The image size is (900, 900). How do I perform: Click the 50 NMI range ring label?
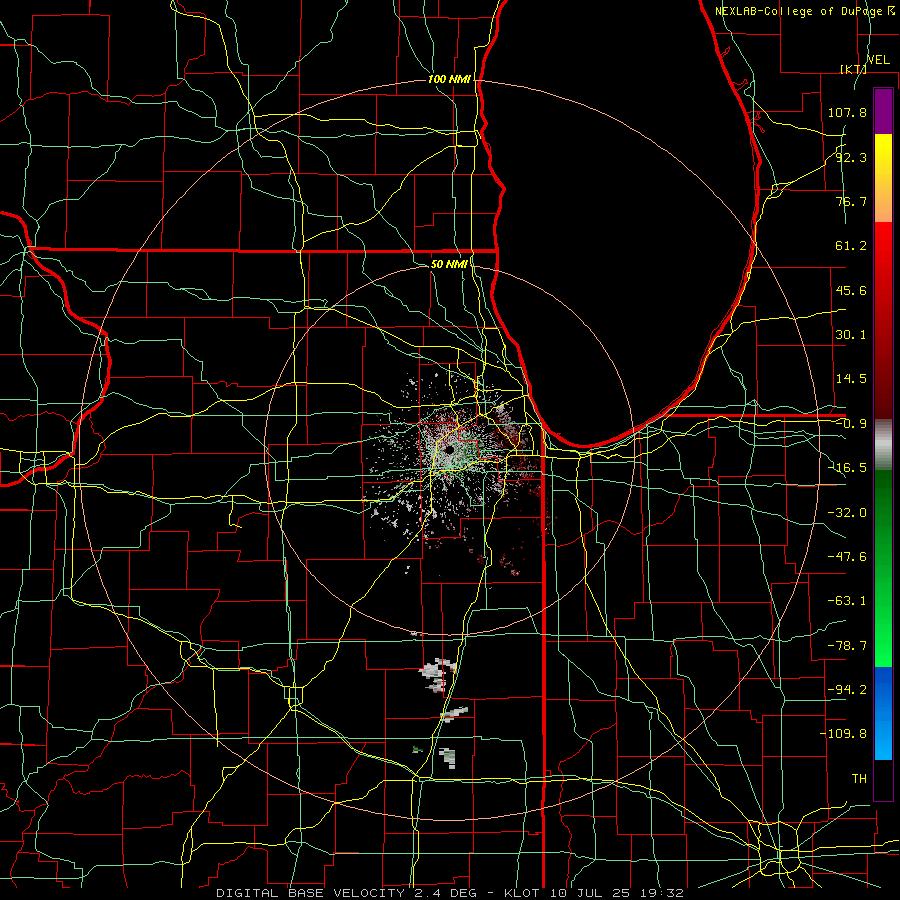click(448, 264)
